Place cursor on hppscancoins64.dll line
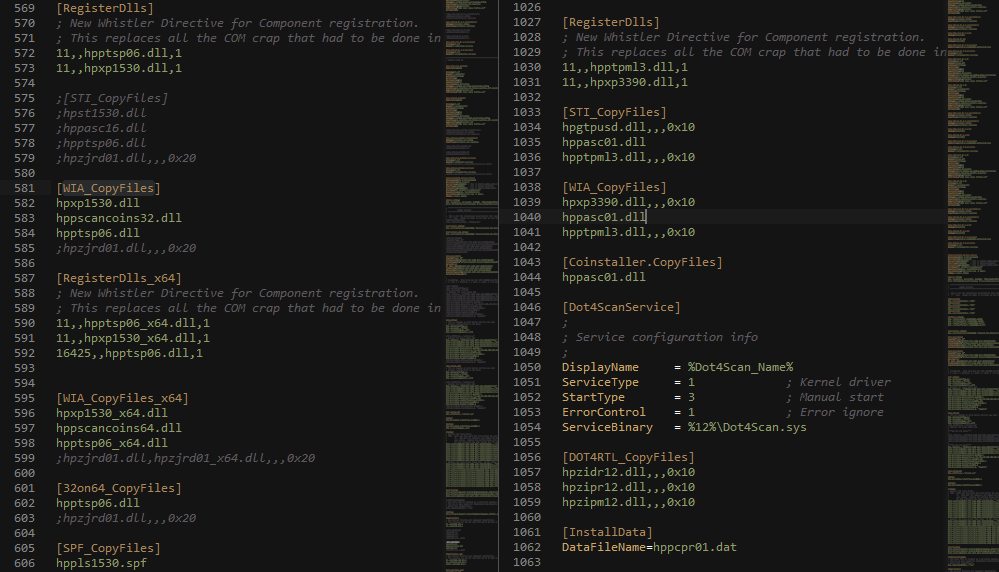 point(119,428)
